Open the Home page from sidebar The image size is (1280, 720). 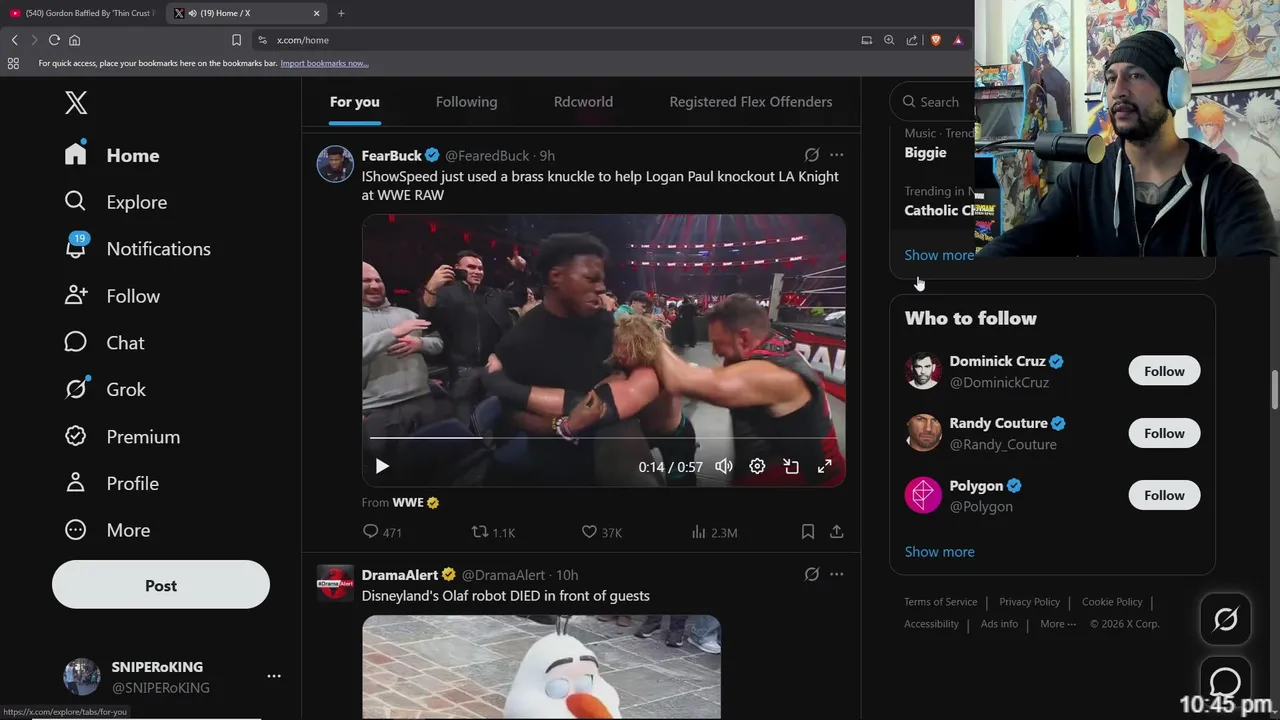(112, 155)
